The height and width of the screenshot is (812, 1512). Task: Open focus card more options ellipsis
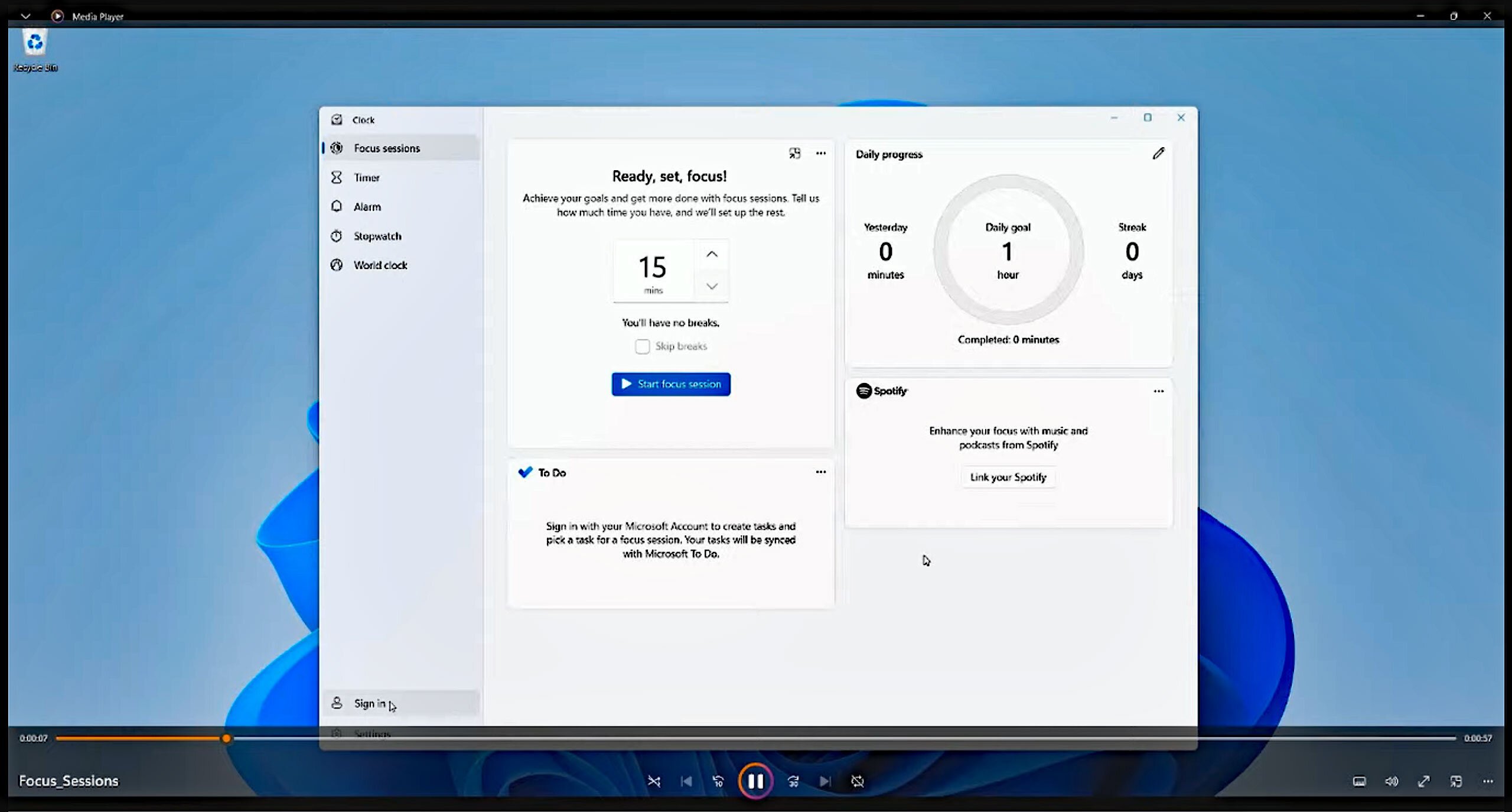[821, 153]
